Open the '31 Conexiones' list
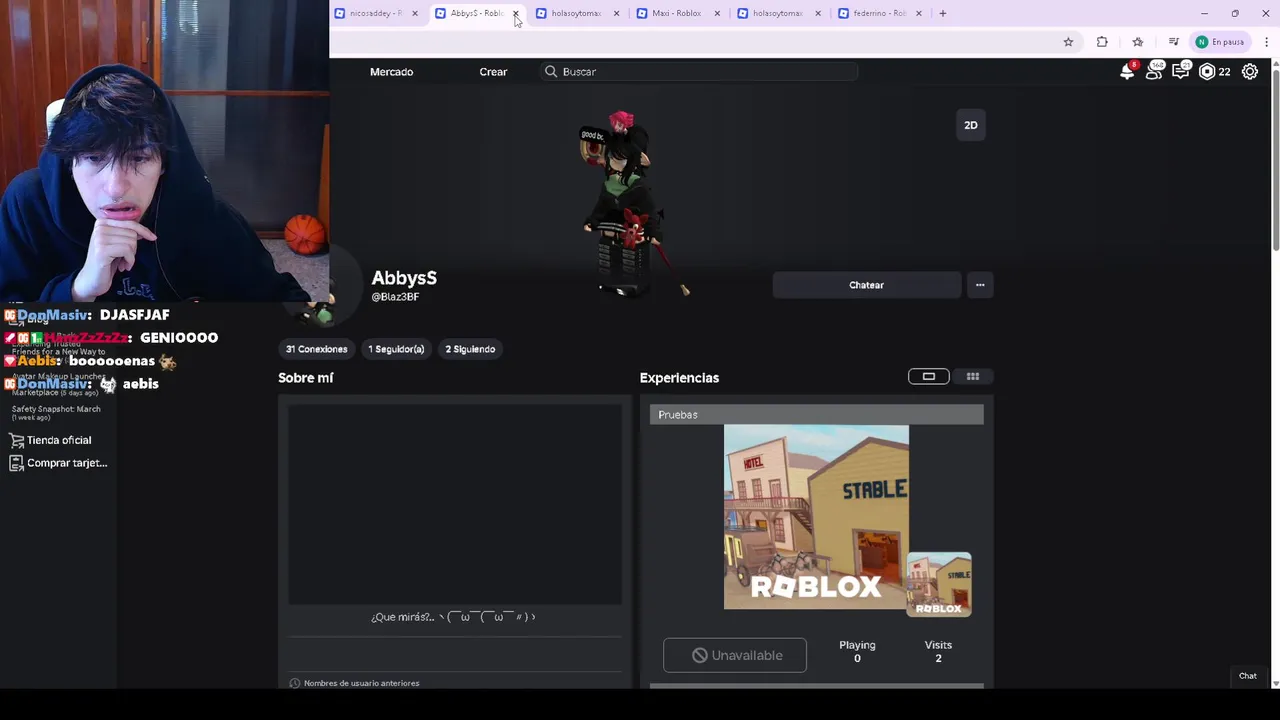Screen dimensions: 1280x720 [x=316, y=349]
